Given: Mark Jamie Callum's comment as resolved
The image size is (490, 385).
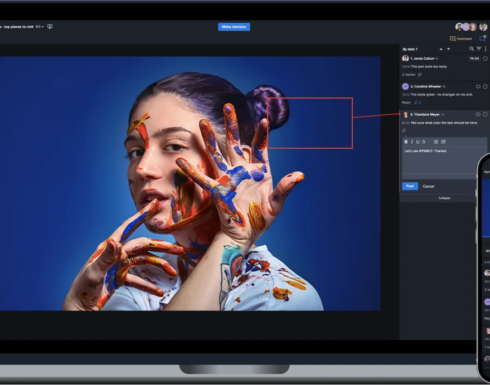Looking at the screenshot, I should click(x=485, y=59).
